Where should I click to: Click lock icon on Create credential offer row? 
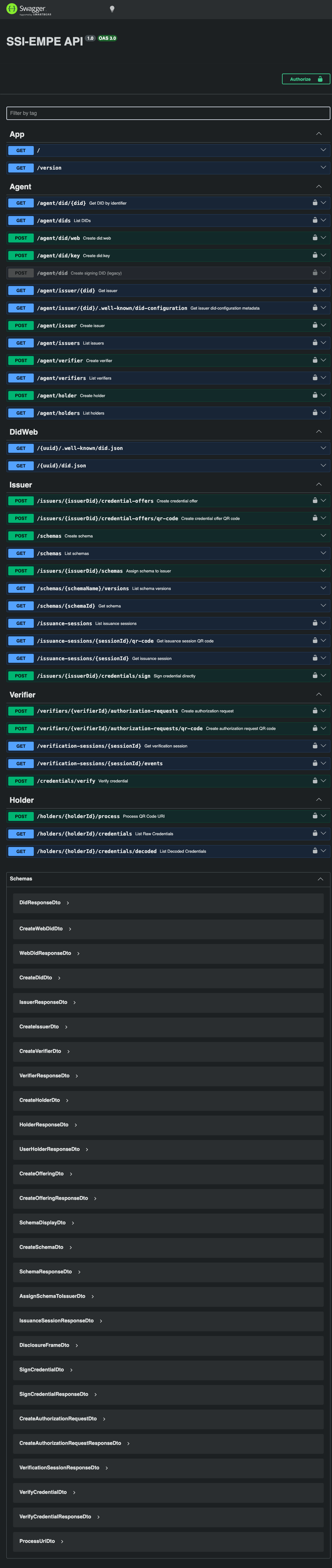tap(315, 500)
